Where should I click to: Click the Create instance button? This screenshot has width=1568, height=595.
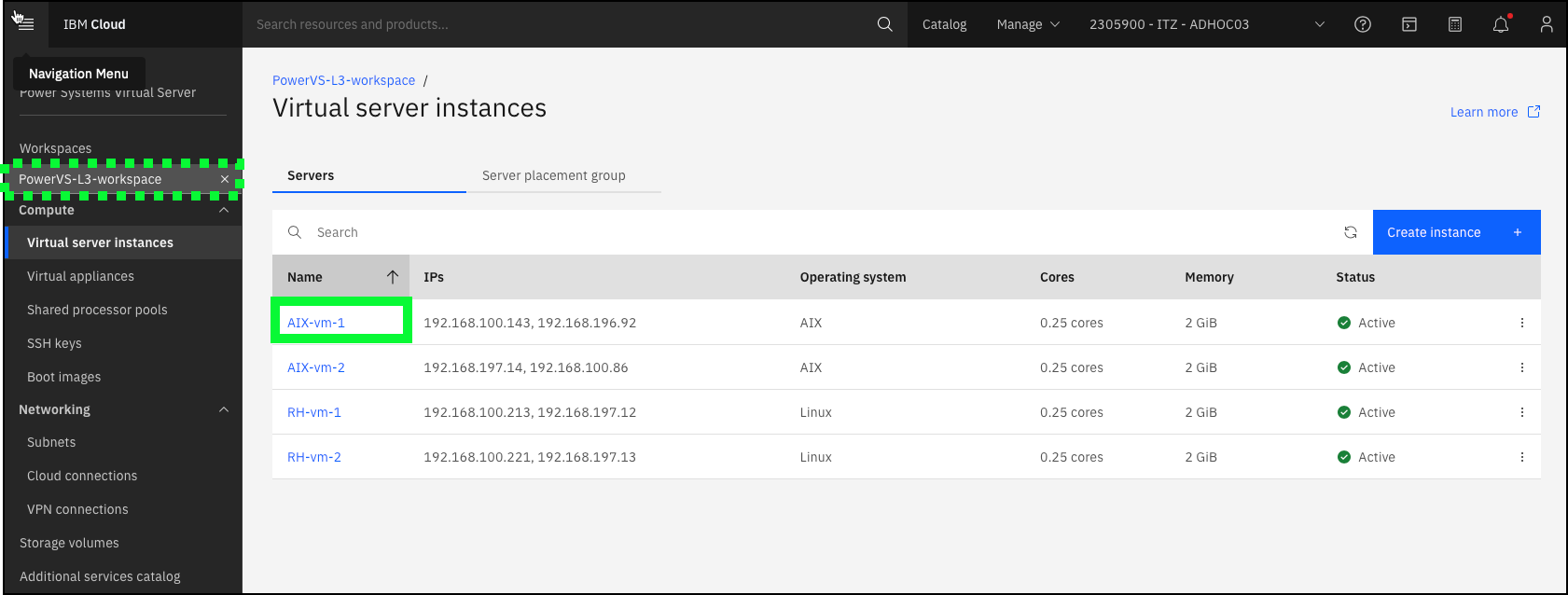[1456, 232]
